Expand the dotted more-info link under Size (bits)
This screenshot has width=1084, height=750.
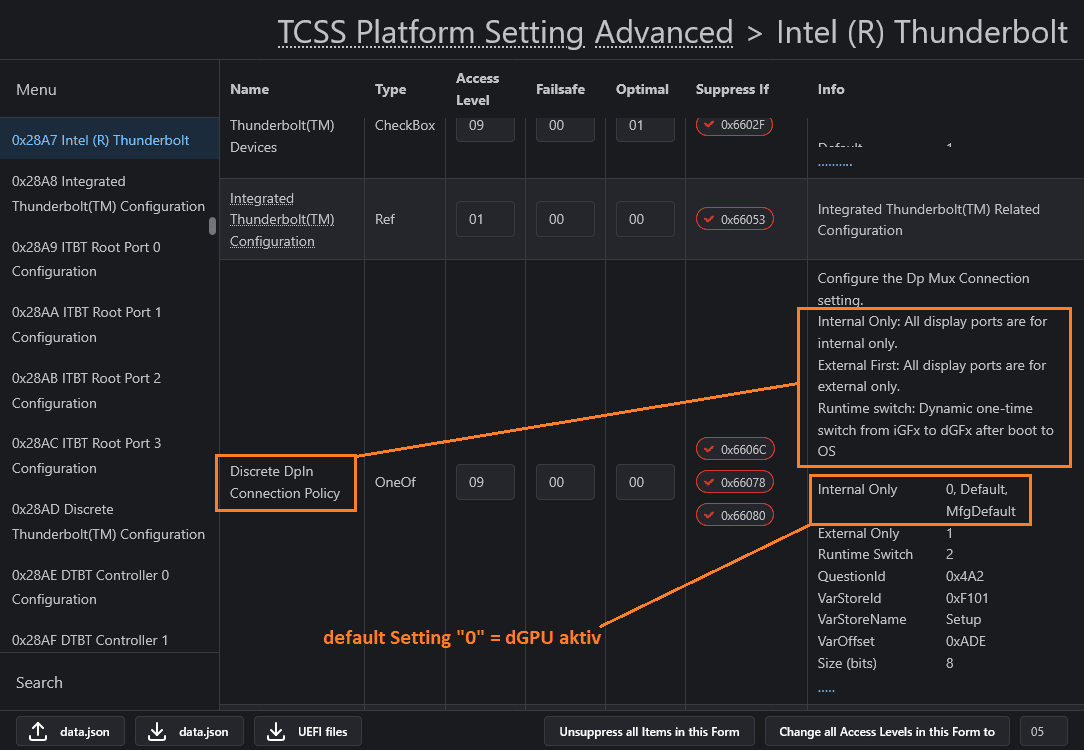[x=826, y=688]
